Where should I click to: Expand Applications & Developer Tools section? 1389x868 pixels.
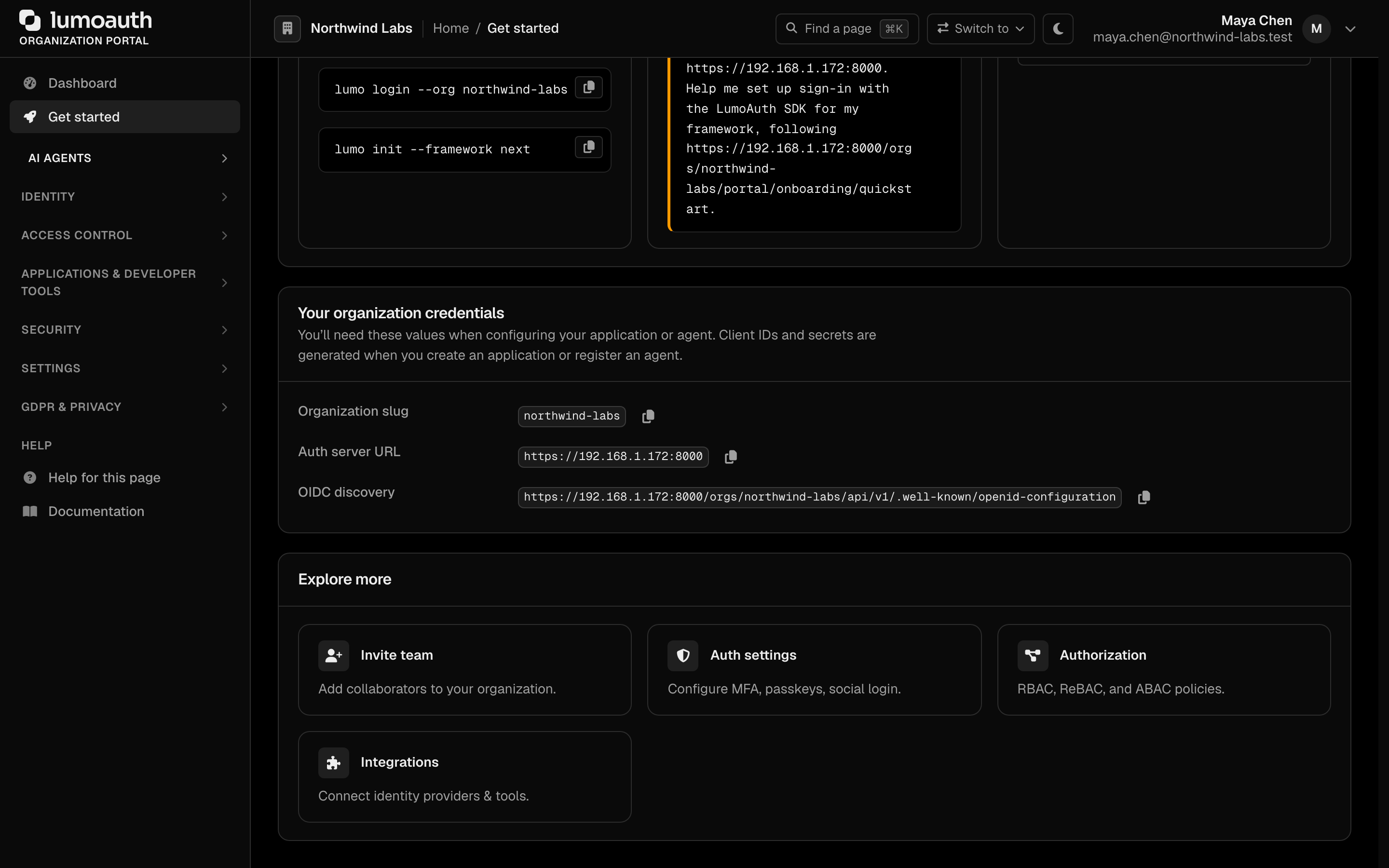click(x=124, y=283)
